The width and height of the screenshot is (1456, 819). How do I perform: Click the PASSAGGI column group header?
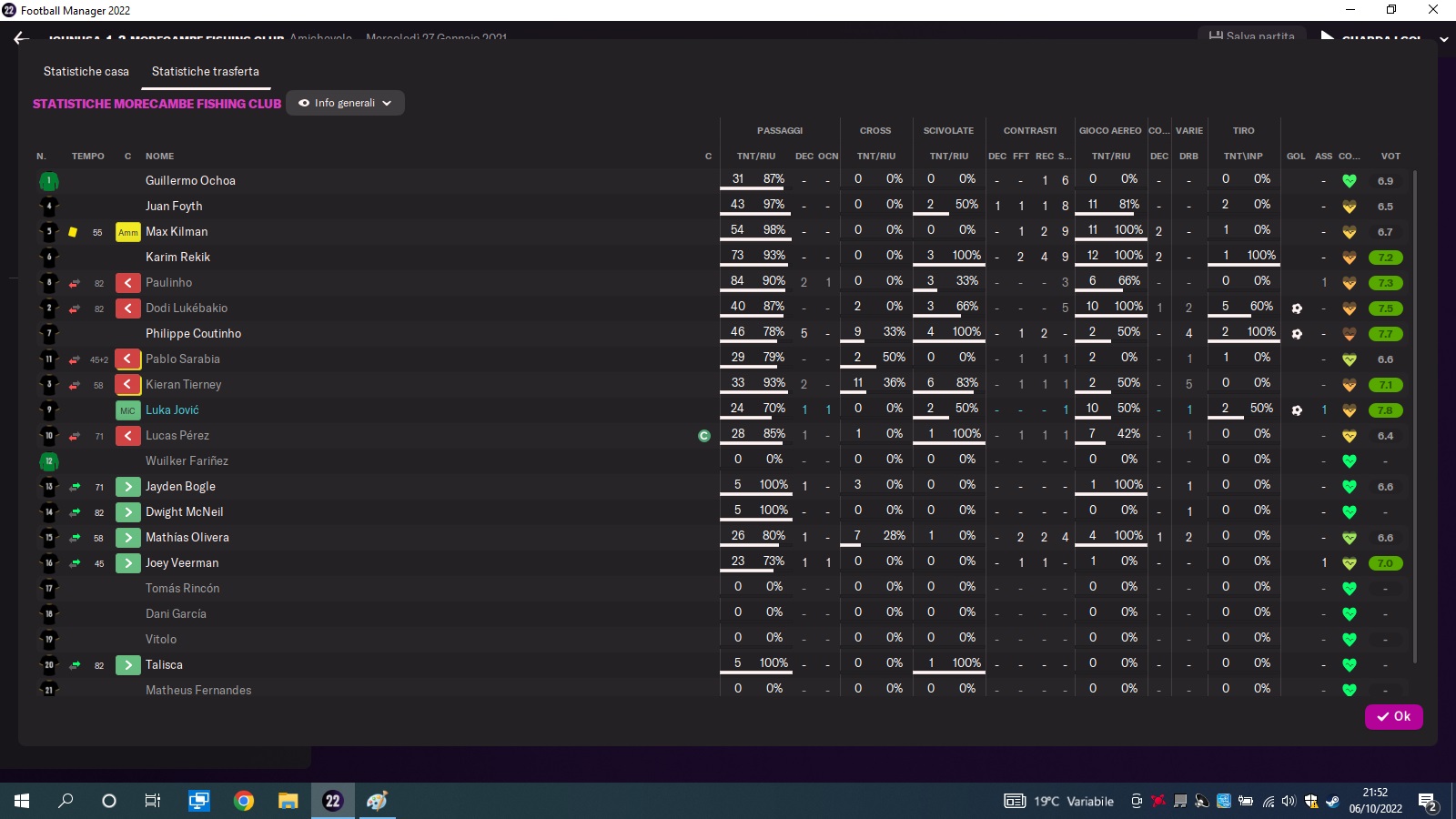click(x=780, y=131)
